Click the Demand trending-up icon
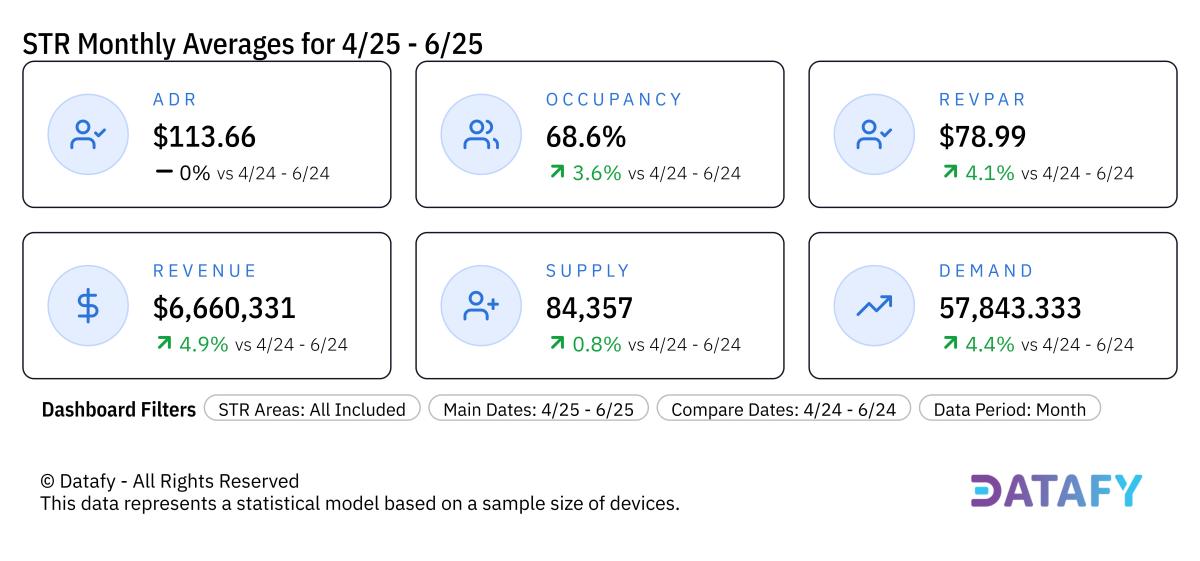 point(874,307)
